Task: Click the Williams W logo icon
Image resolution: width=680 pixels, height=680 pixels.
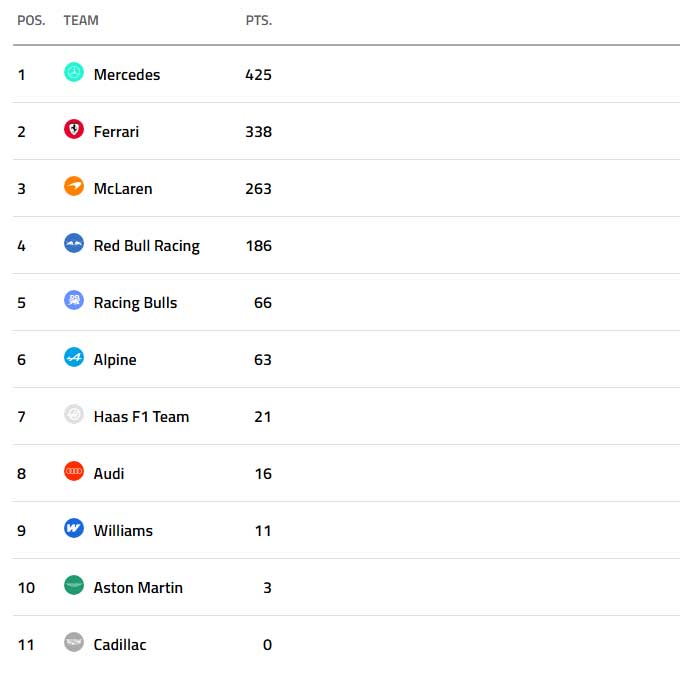Action: pos(74,529)
